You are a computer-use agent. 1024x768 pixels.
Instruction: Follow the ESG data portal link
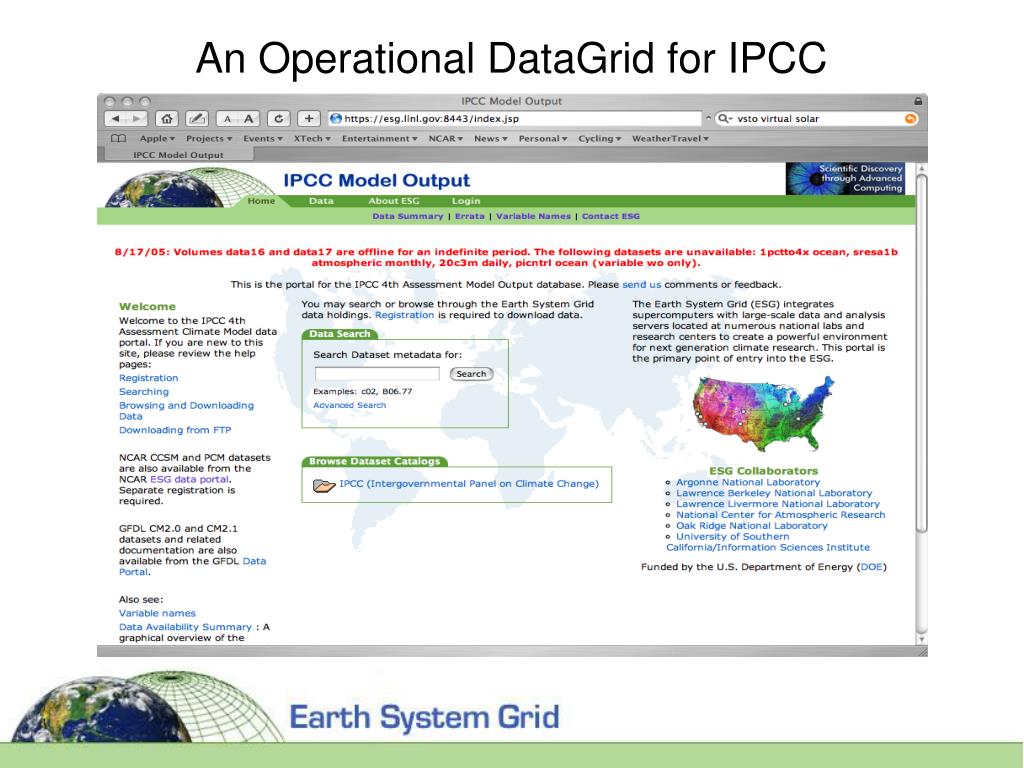pyautogui.click(x=189, y=479)
